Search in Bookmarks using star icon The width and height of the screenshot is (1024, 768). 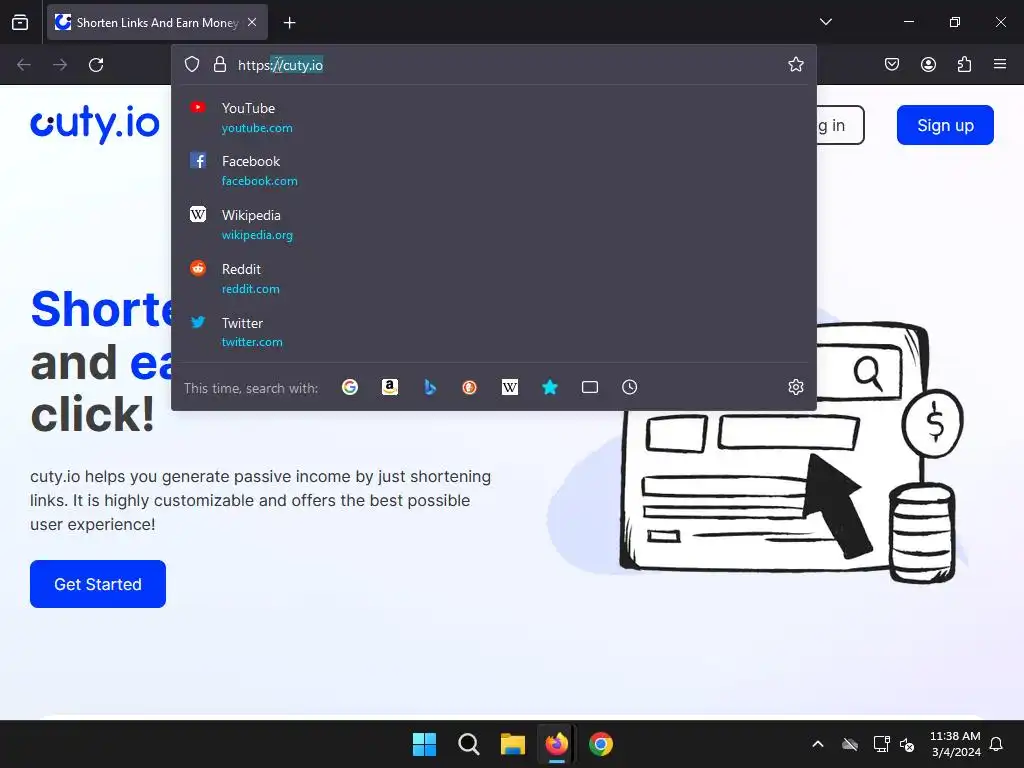(x=550, y=387)
